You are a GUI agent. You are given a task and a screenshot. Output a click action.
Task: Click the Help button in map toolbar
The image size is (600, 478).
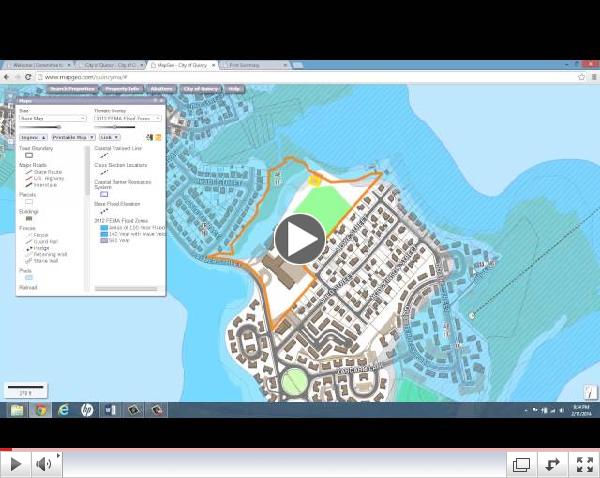point(235,89)
